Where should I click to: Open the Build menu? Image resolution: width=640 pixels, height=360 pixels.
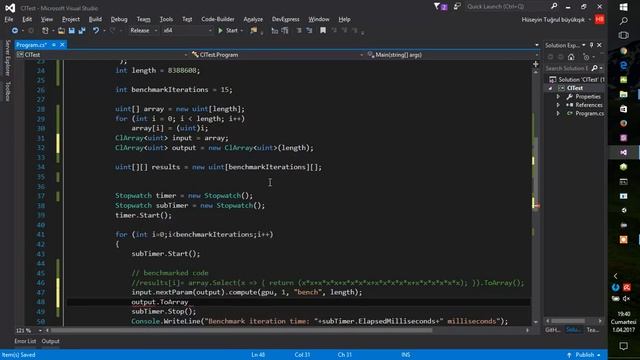click(x=95, y=19)
